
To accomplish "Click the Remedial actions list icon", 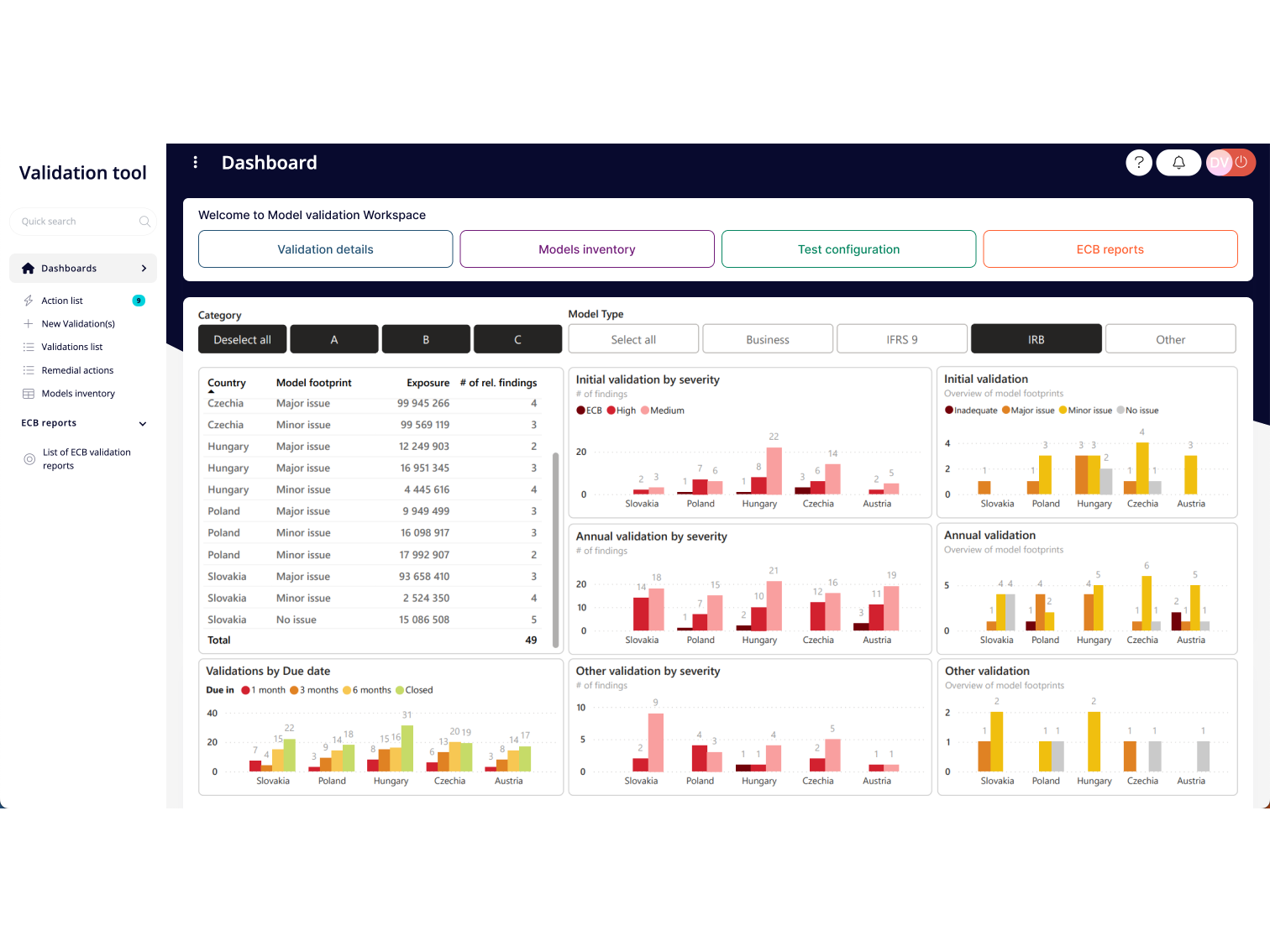I will 29,370.
